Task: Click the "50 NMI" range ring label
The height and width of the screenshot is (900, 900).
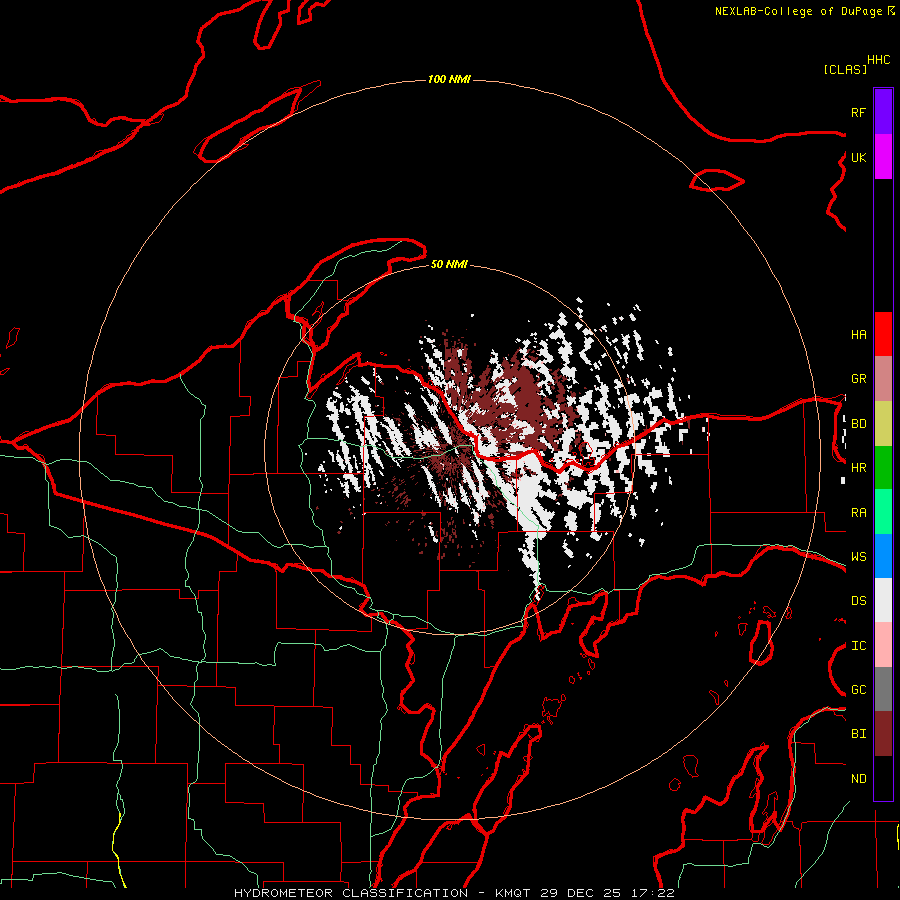Action: 449,264
